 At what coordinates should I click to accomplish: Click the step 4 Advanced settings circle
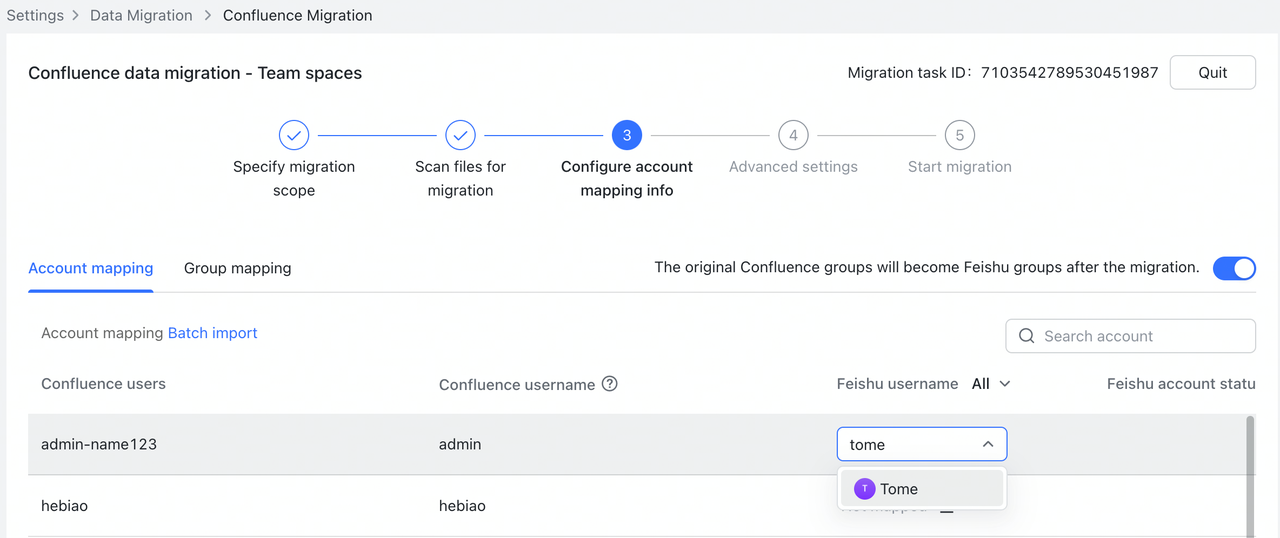(793, 135)
